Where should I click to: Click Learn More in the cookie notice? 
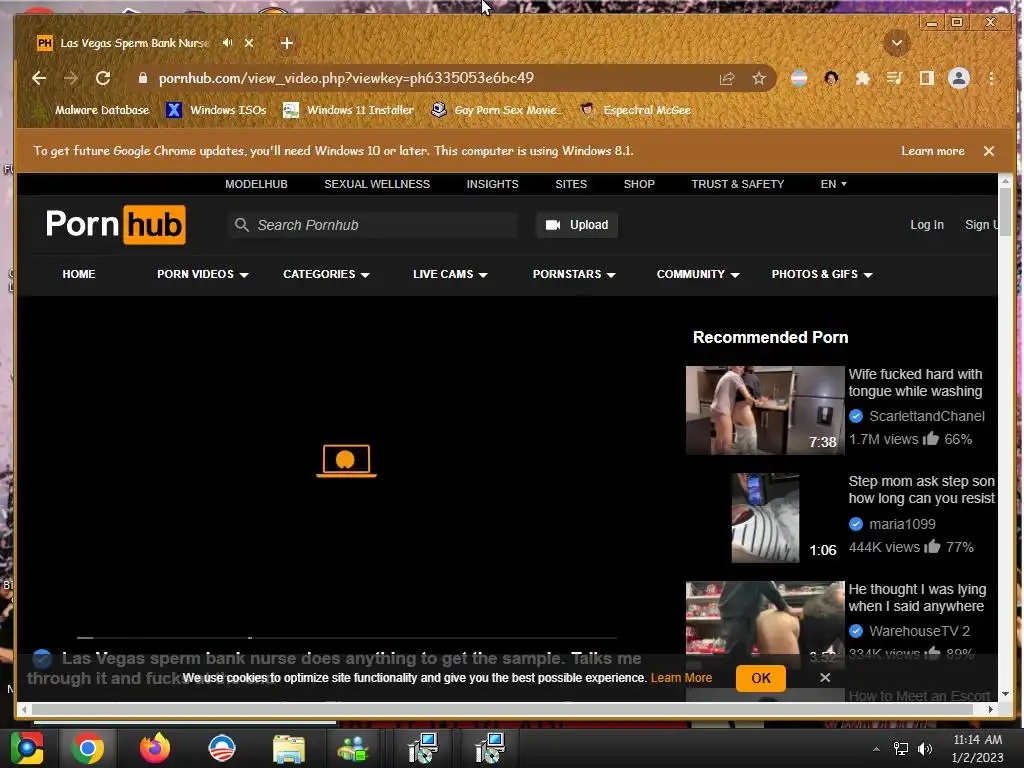tap(681, 678)
